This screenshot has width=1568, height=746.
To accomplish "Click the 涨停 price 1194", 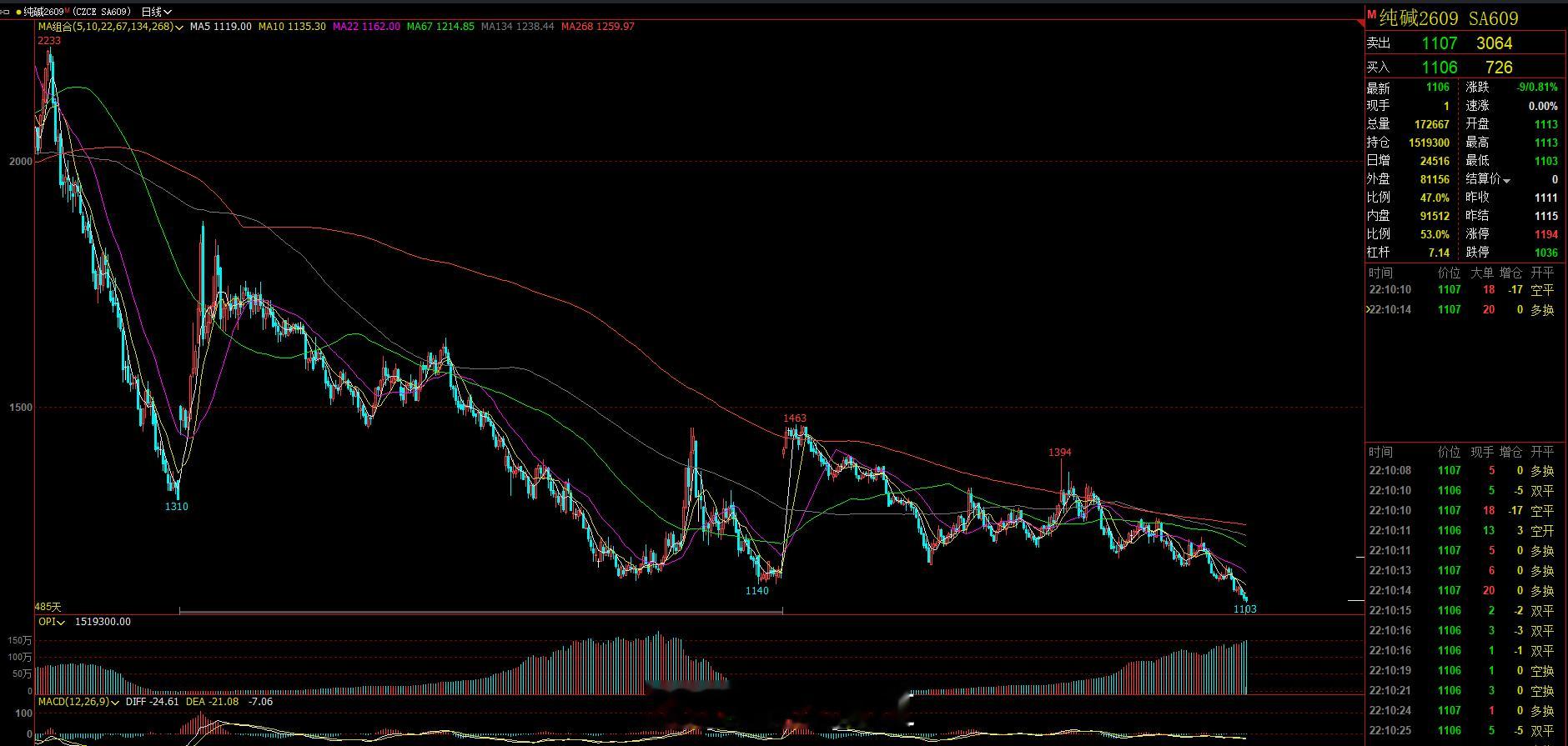I will tap(1545, 234).
